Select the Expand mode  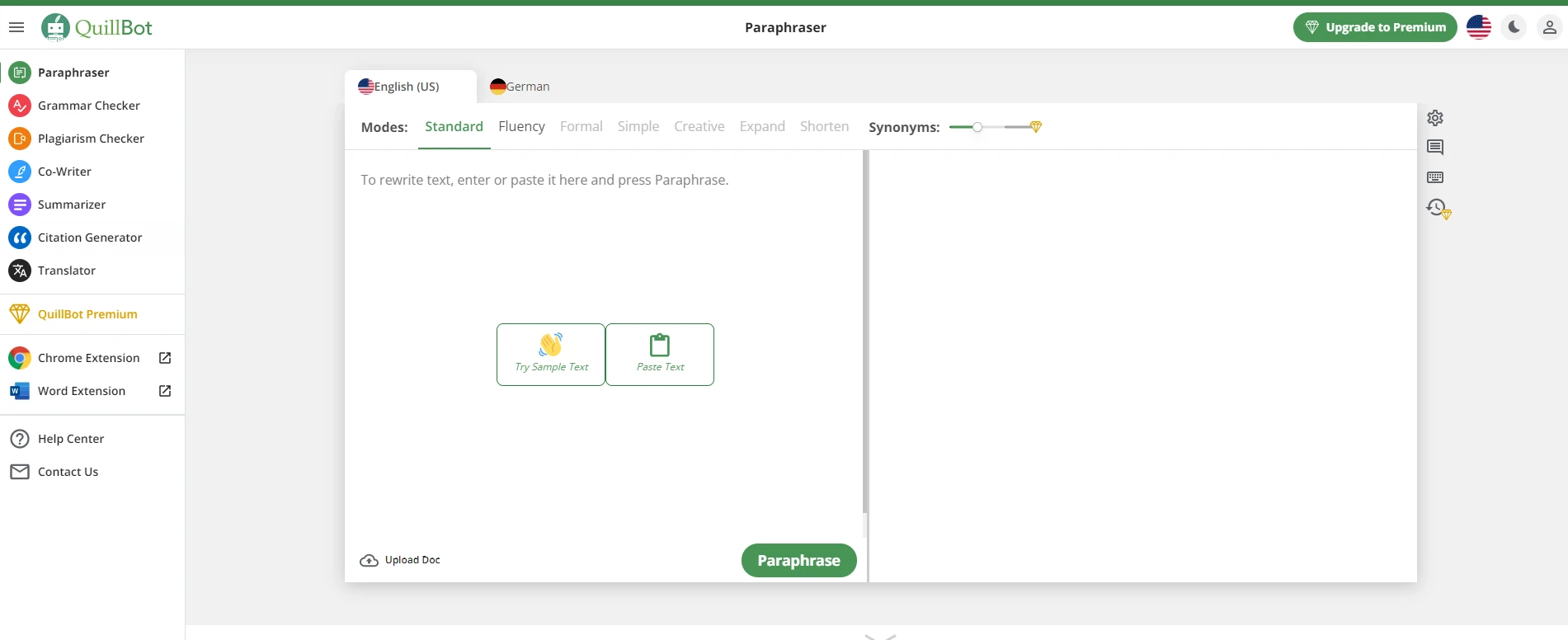(x=762, y=126)
